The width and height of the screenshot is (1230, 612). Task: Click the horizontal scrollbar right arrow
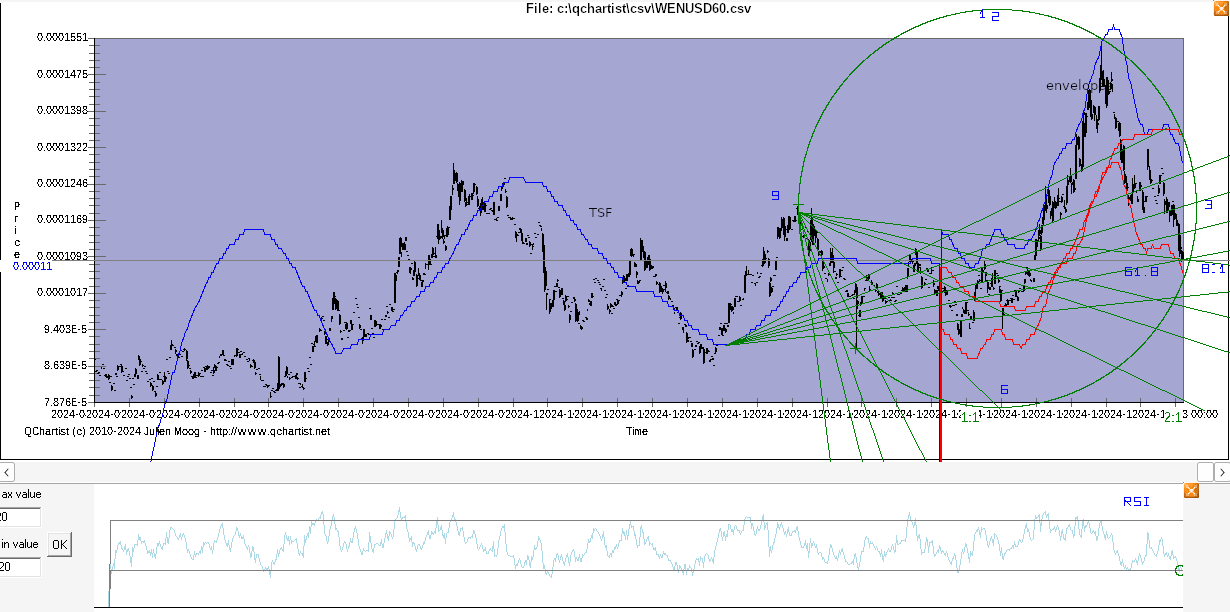[x=1222, y=471]
